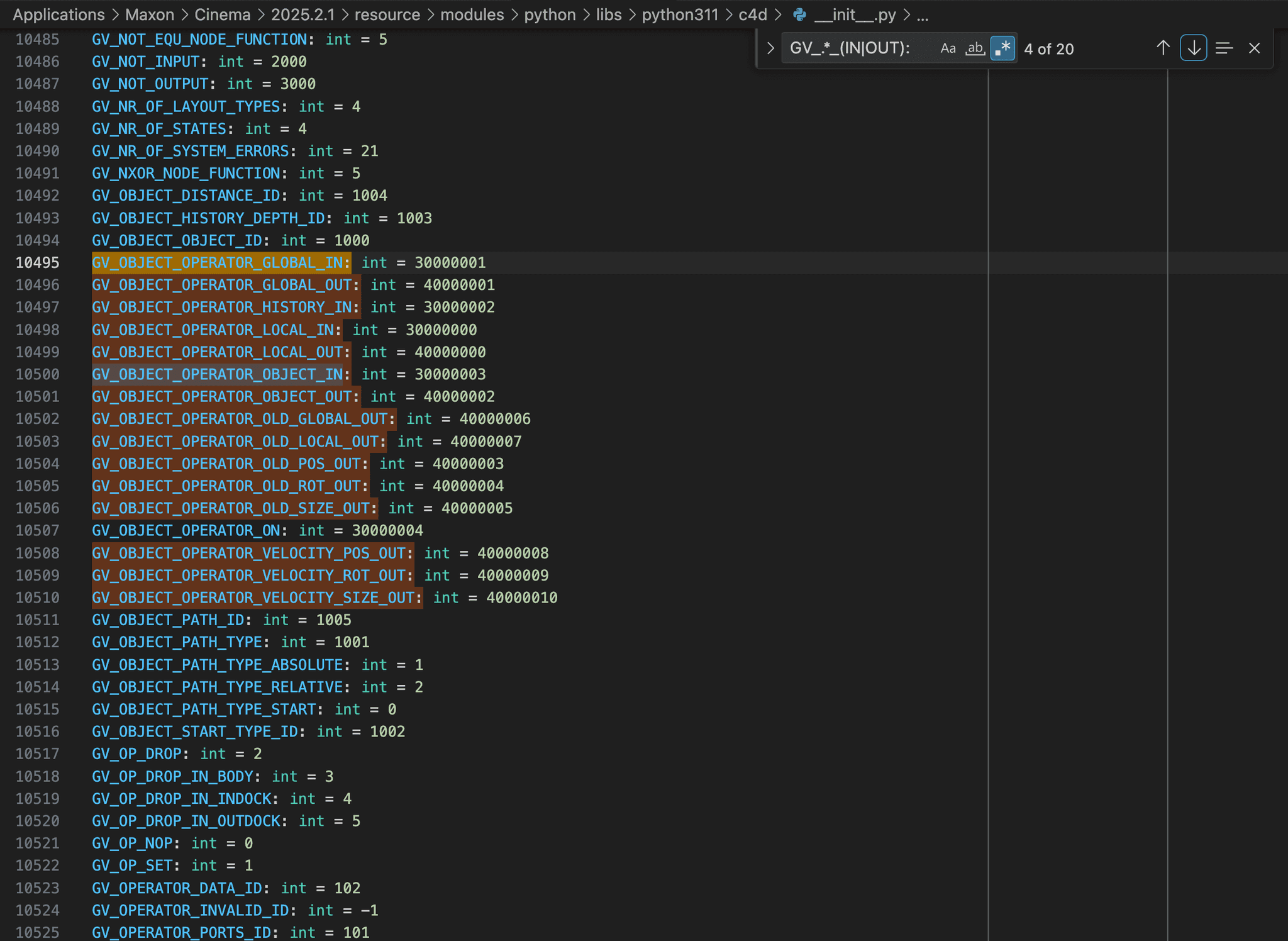Click GV_OBJECT_HISTORY_DEPTH_ID identifier
Screen dimensions: 1288x941
coord(208,218)
